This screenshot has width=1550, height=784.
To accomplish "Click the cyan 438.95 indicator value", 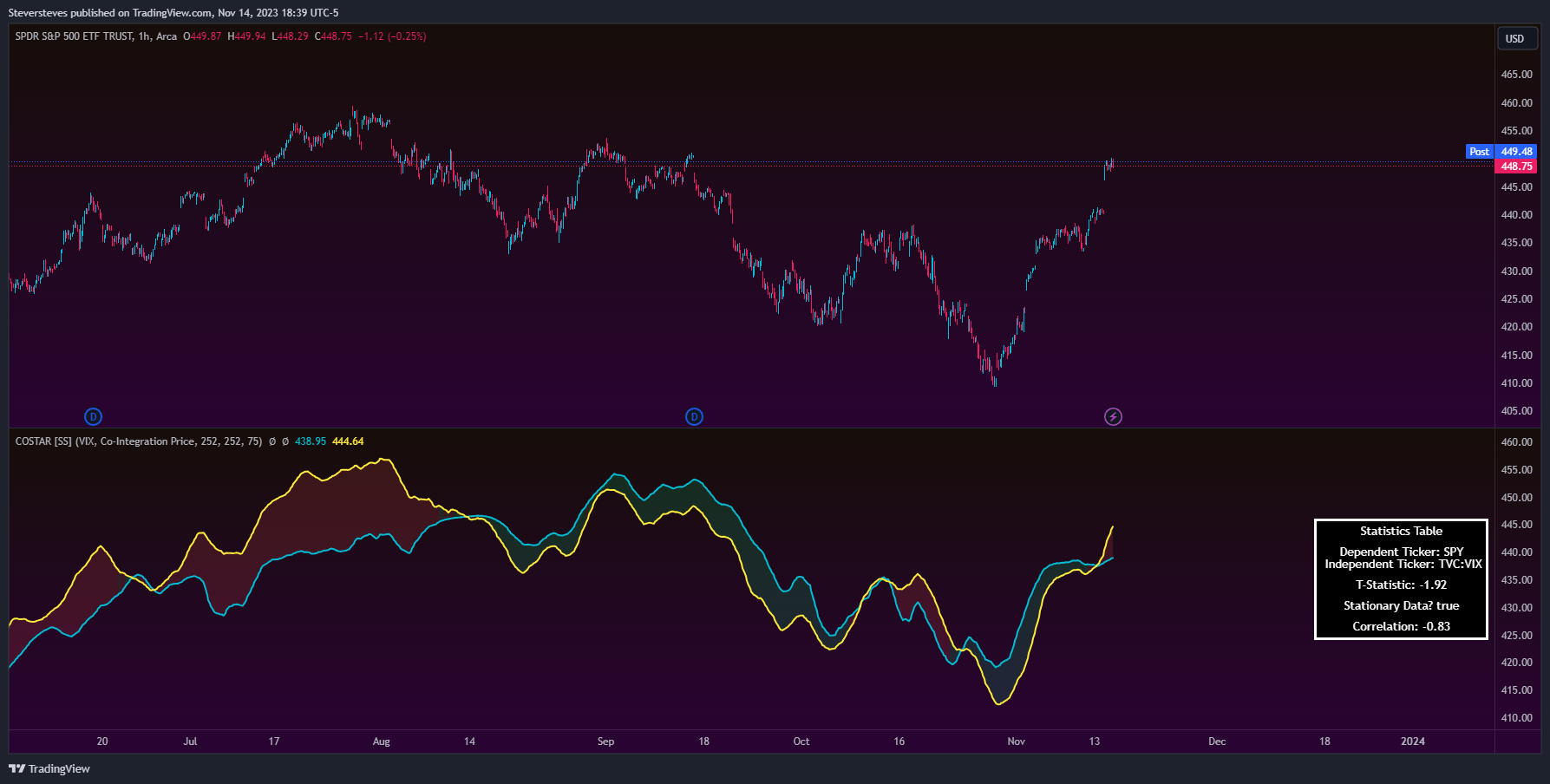I will (x=311, y=441).
